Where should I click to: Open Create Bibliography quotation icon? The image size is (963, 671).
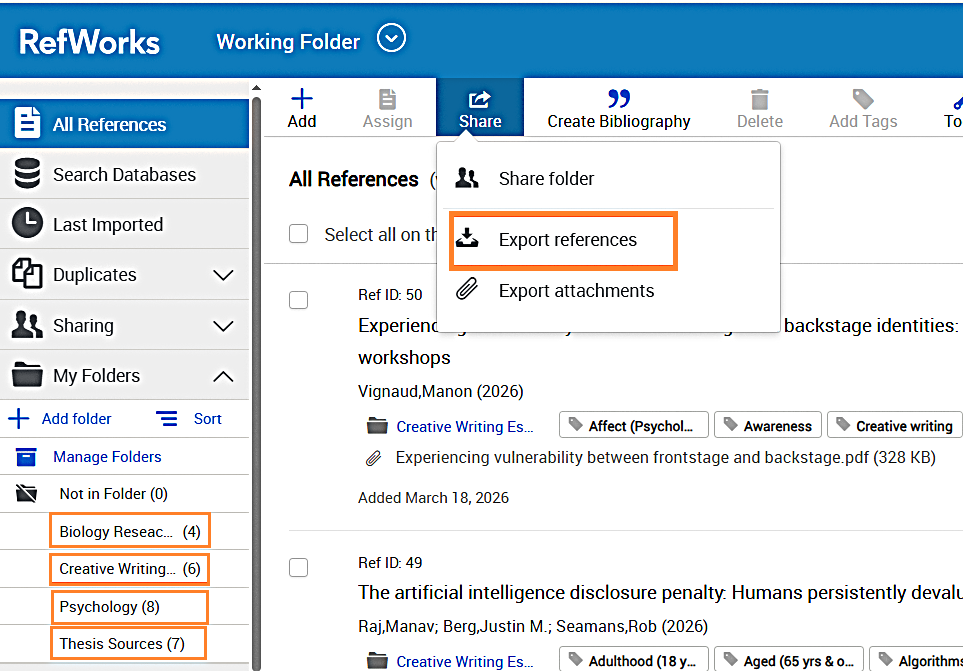coord(618,99)
